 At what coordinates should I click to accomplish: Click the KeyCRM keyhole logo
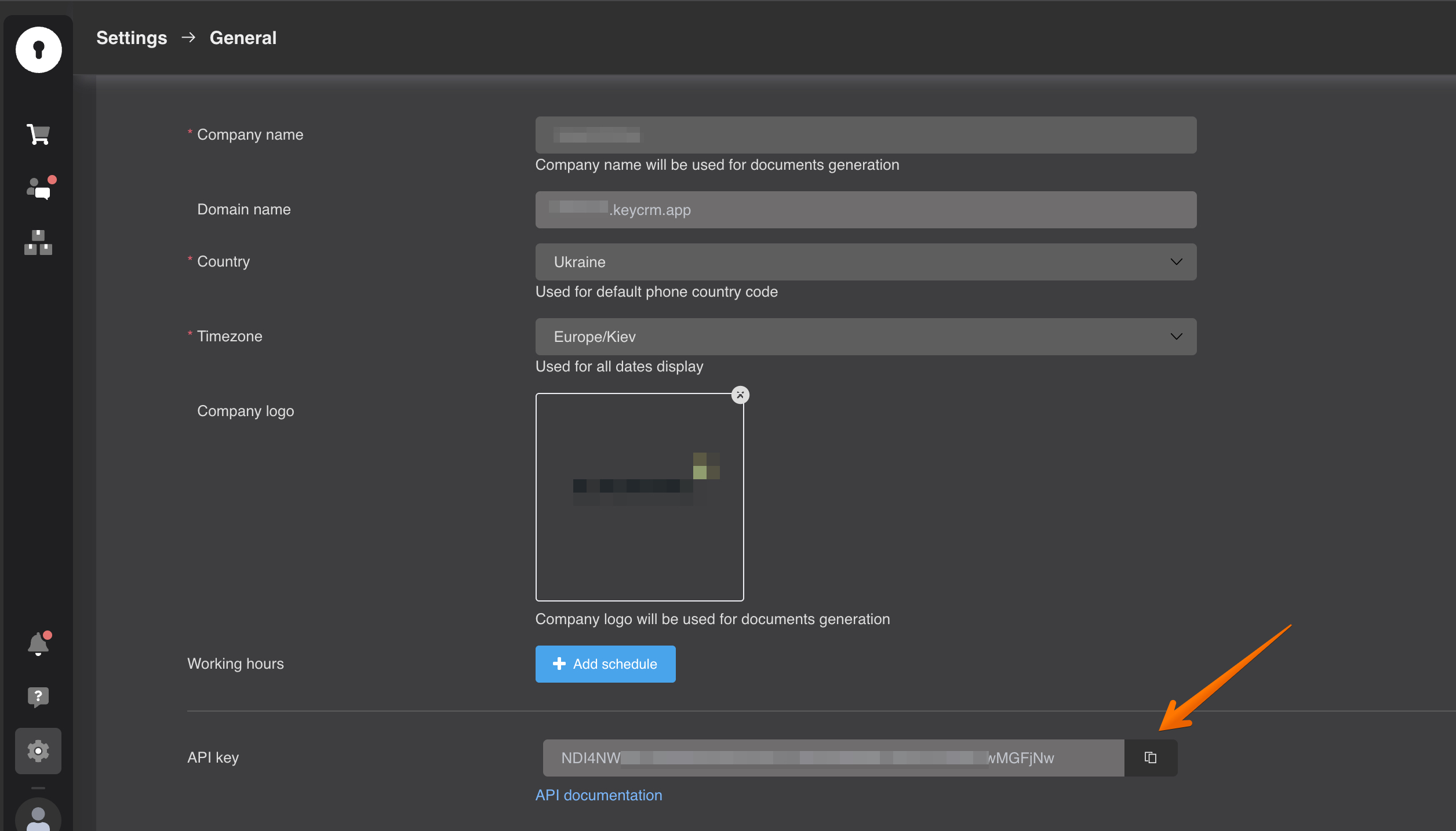click(x=38, y=50)
